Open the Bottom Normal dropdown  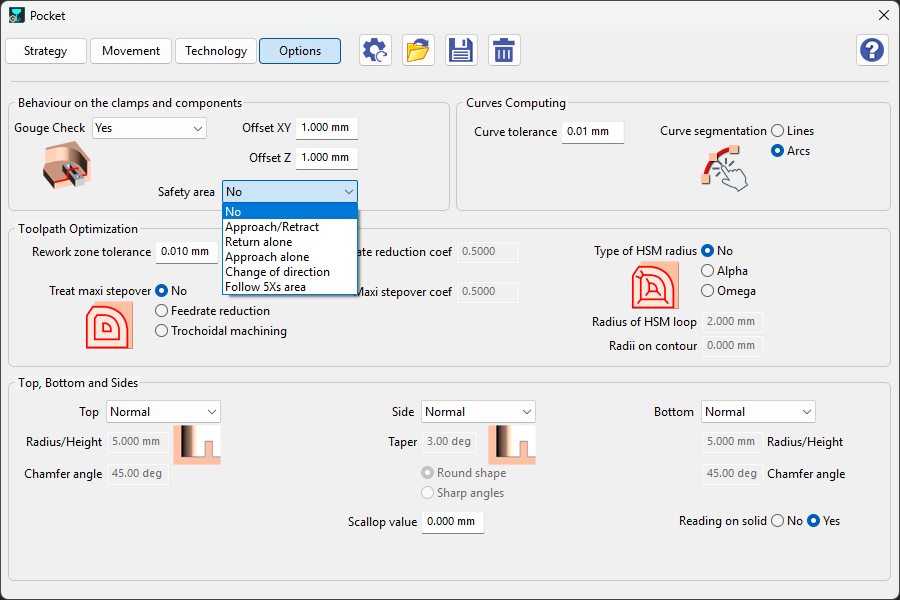coord(758,412)
